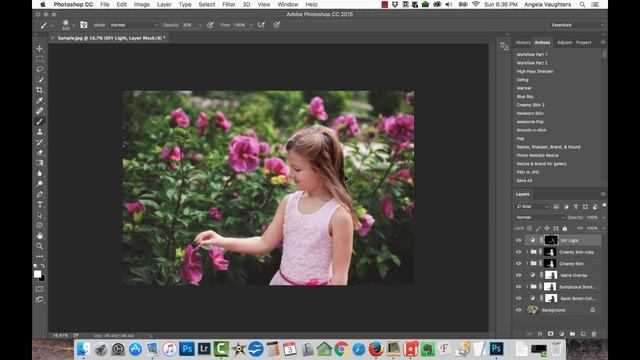Hide the Matte Overlay layer

point(518,275)
